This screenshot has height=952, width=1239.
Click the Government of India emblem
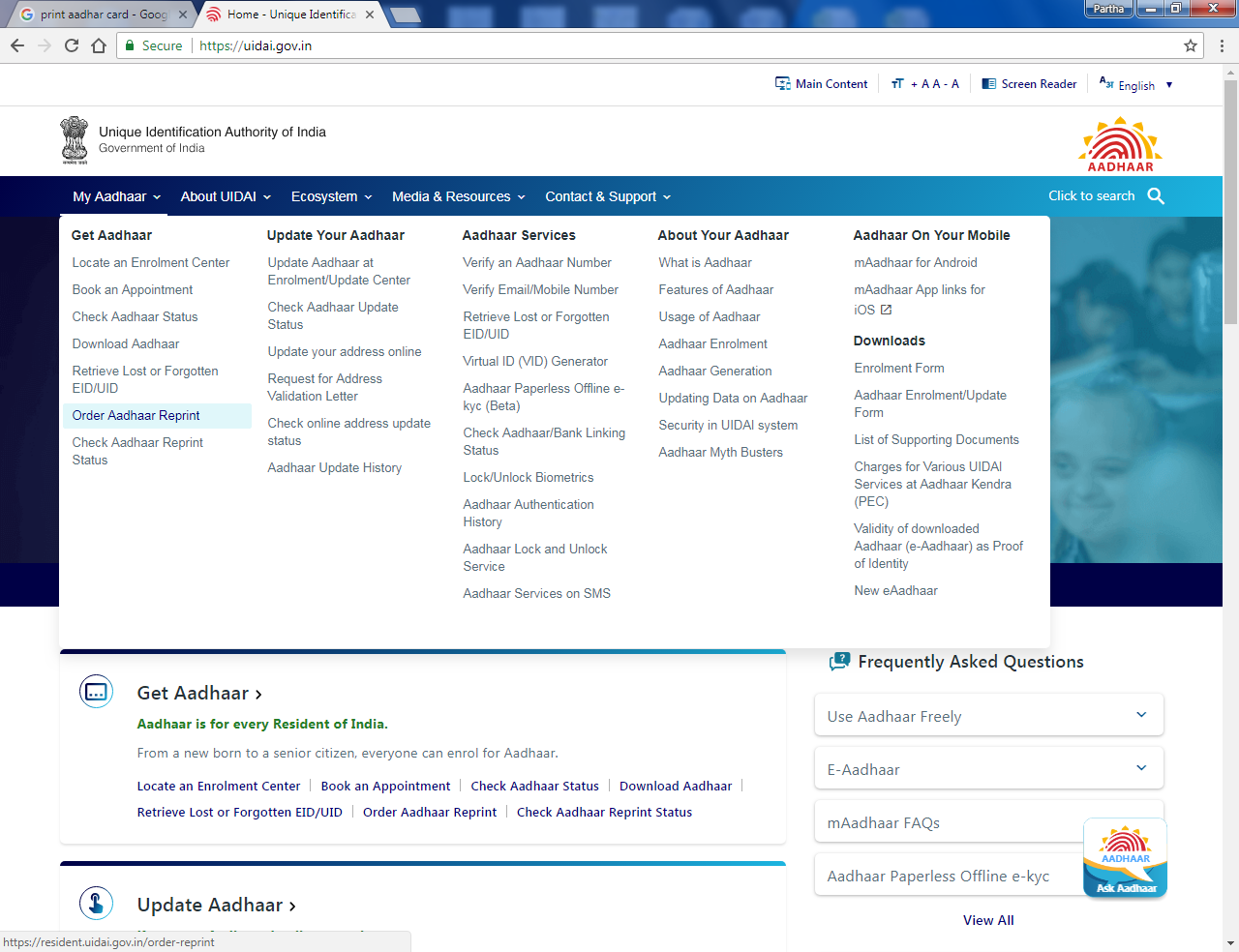75,140
